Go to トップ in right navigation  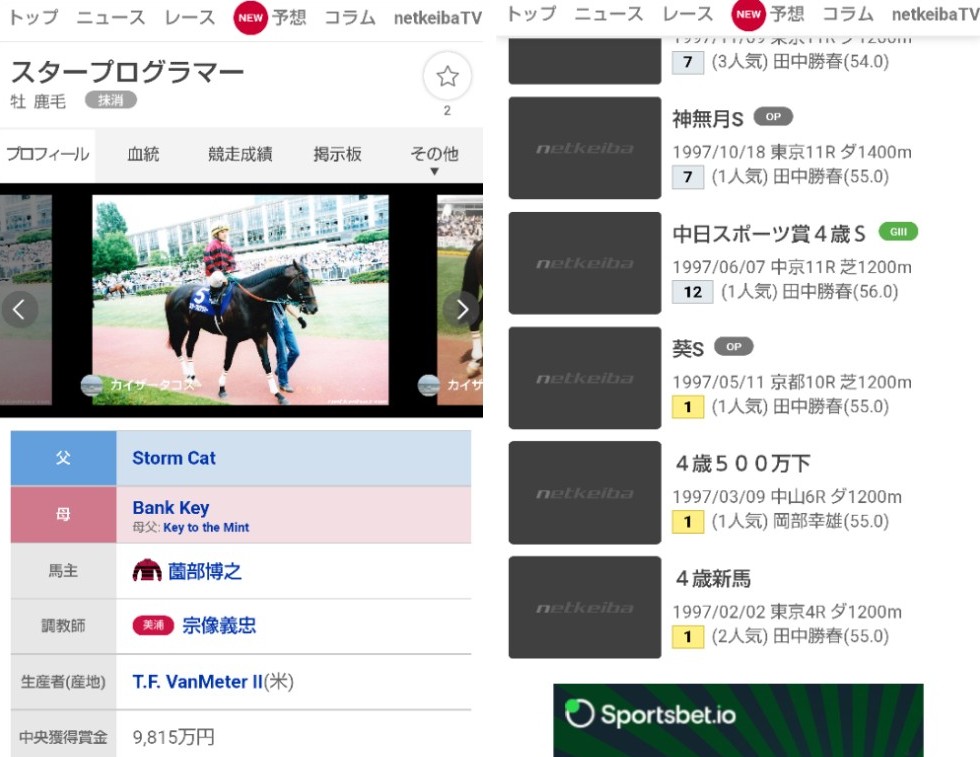click(x=531, y=14)
